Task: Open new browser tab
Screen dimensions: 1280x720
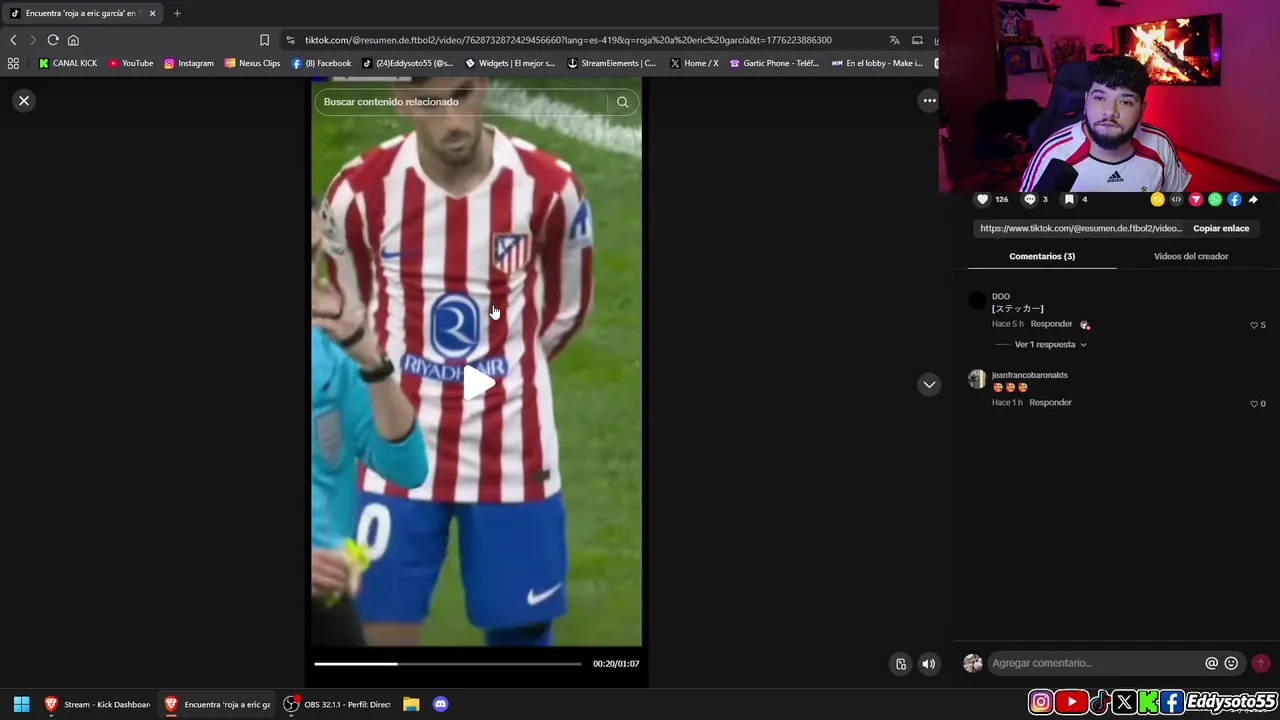Action: click(x=177, y=13)
